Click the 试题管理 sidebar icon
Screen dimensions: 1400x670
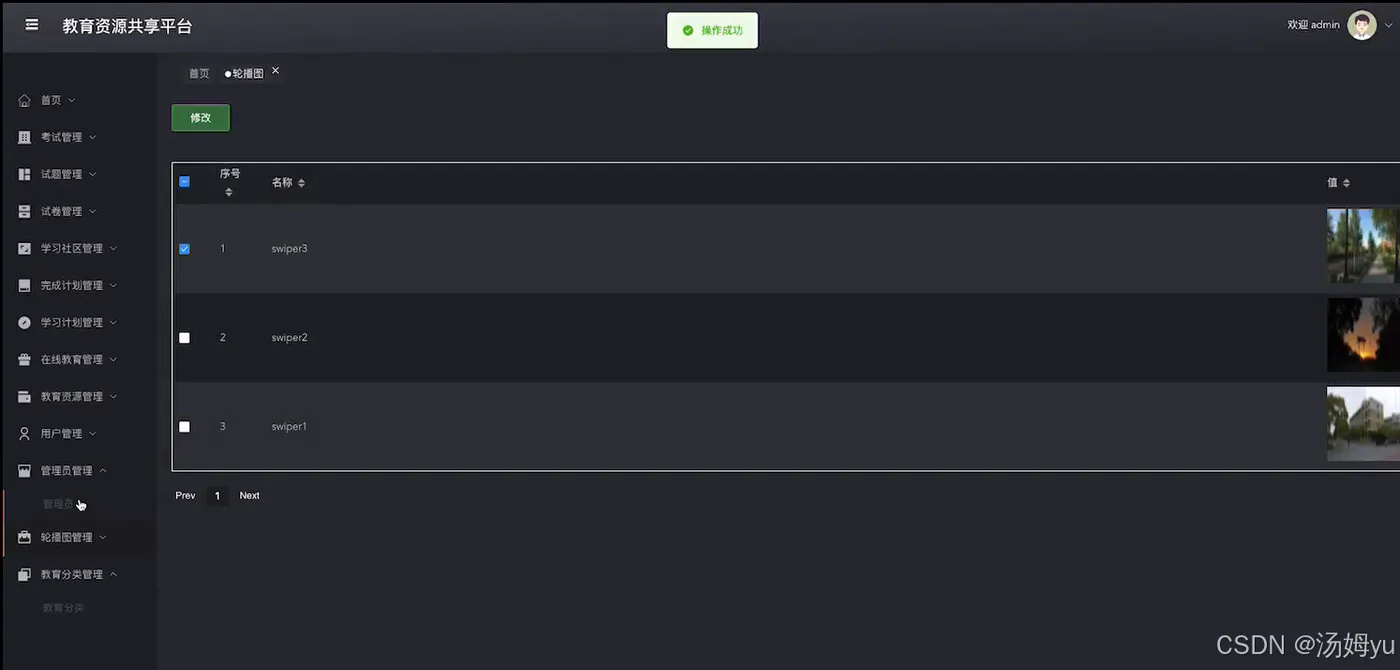coord(25,174)
